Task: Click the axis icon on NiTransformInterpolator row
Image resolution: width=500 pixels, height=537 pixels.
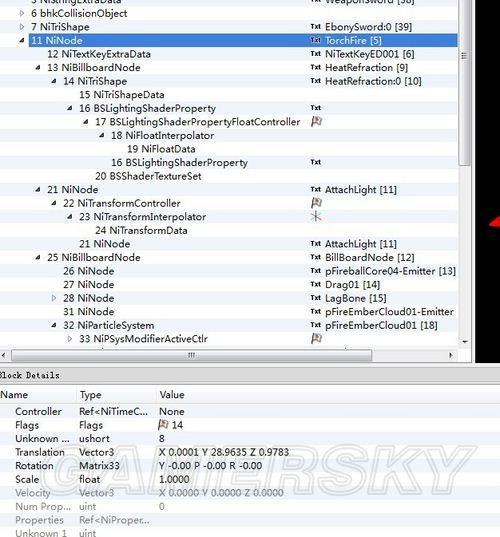Action: click(316, 216)
